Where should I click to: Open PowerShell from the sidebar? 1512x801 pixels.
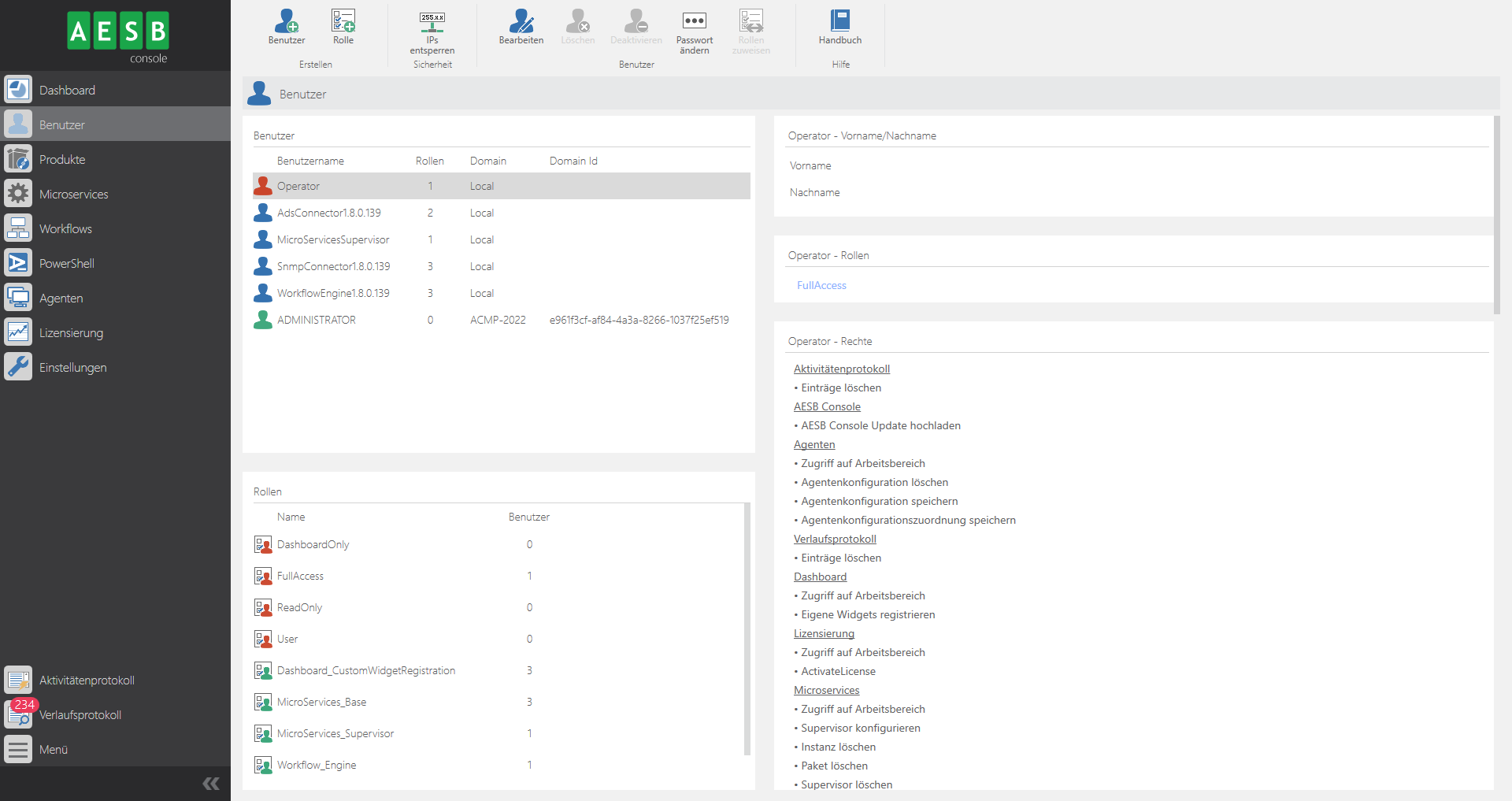click(67, 264)
